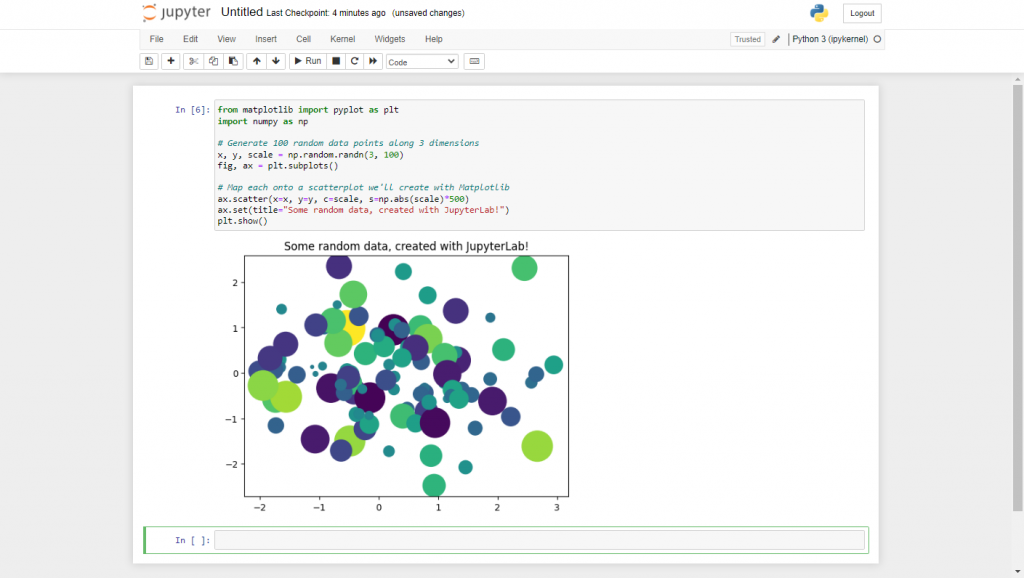Viewport: 1024px width, 578px height.
Task: Save the notebook via the save icon
Action: [x=148, y=61]
